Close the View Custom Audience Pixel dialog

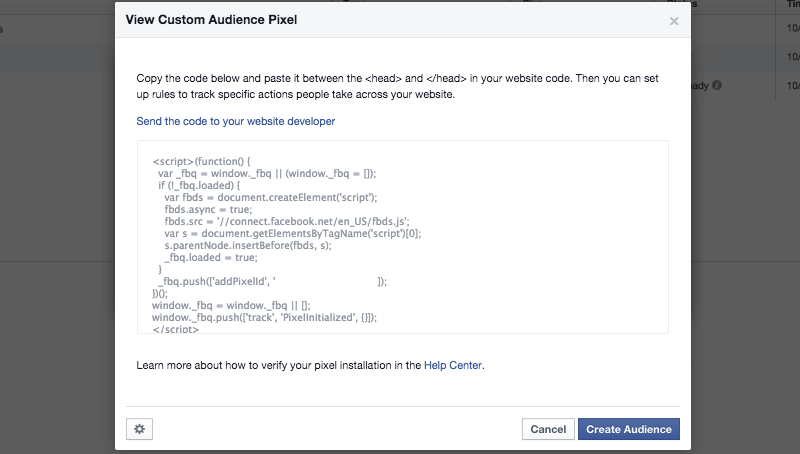coord(674,20)
